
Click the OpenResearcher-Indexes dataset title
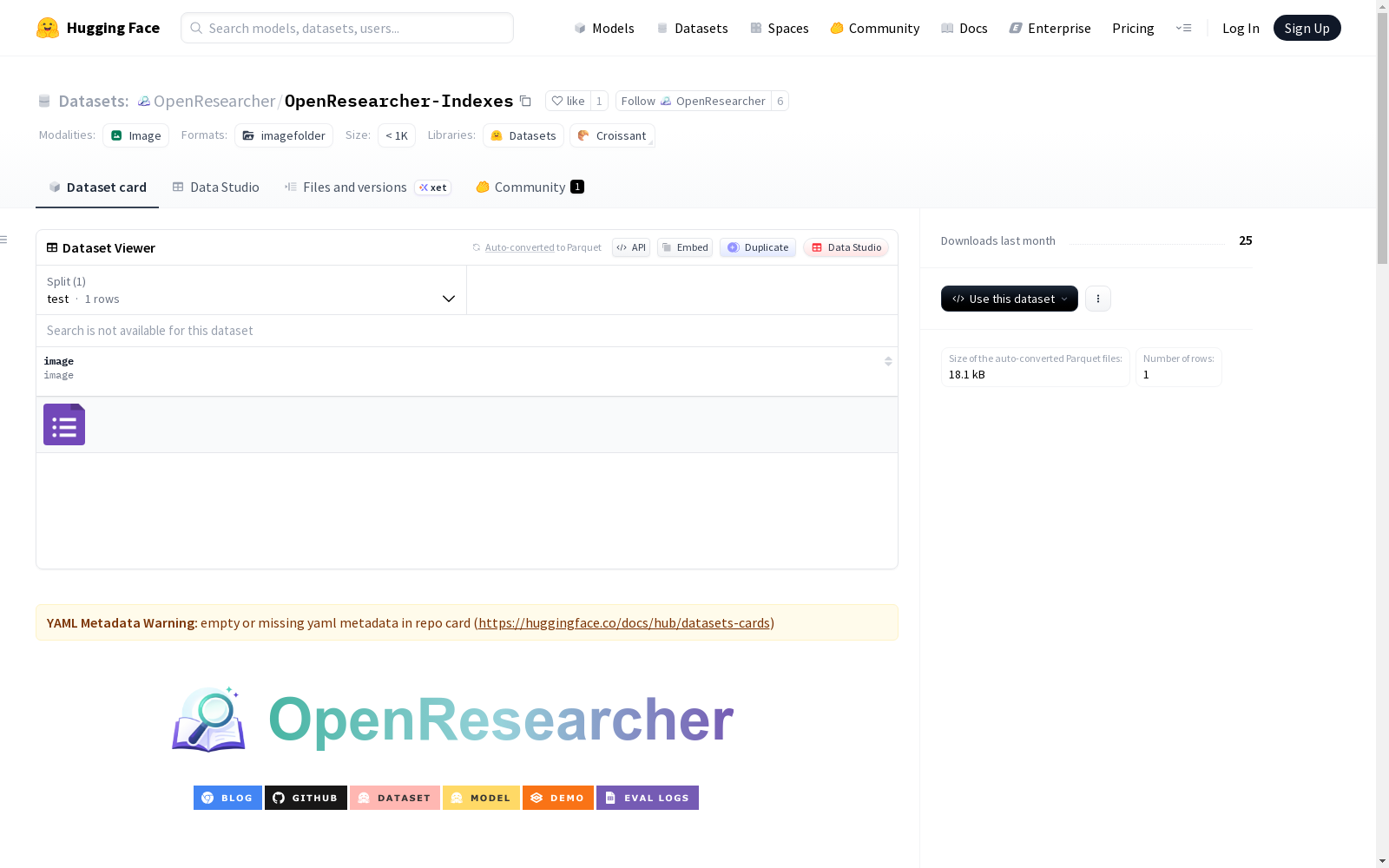[399, 101]
